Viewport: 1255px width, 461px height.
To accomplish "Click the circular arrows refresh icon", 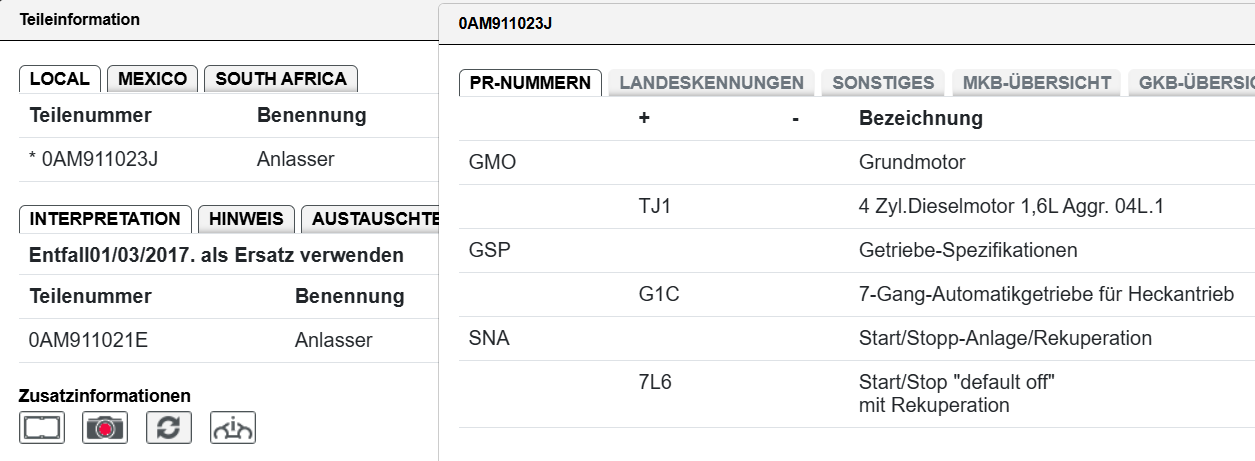I will click(x=169, y=428).
